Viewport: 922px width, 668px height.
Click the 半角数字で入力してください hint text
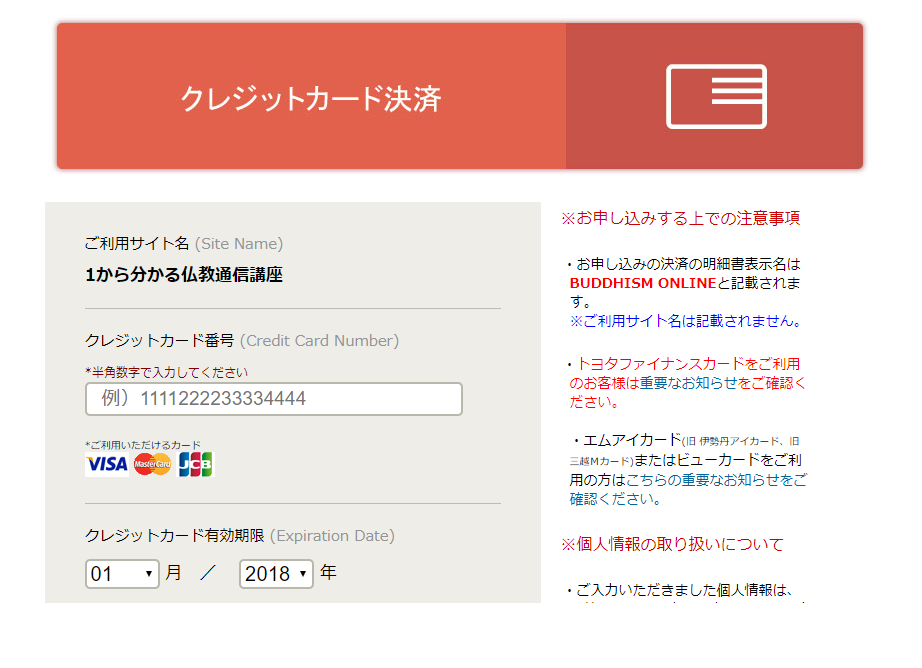point(167,372)
